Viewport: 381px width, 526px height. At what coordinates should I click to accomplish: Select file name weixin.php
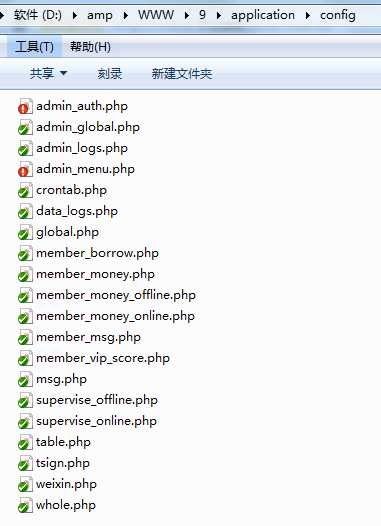tap(66, 484)
